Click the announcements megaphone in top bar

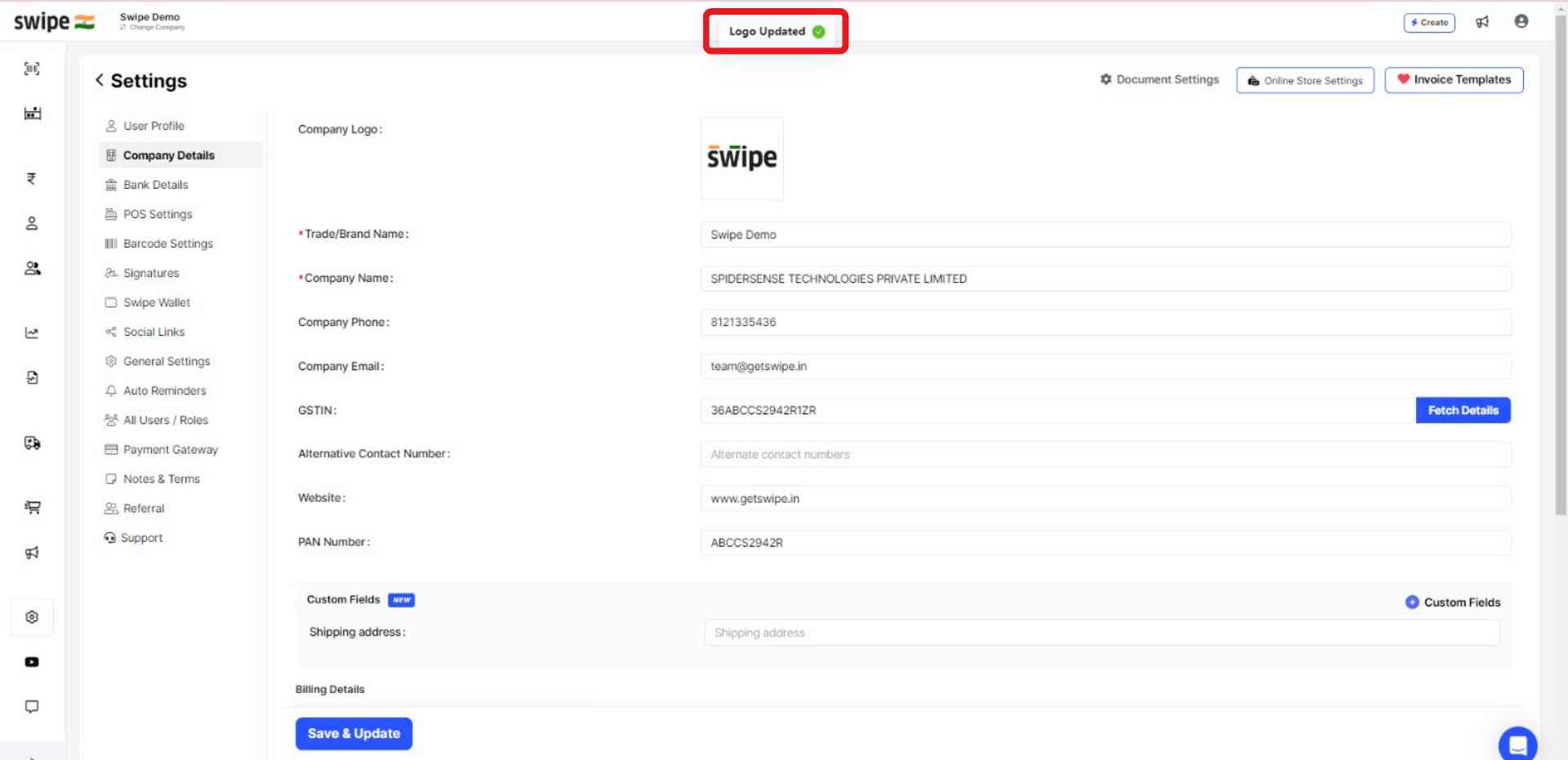(x=1482, y=22)
